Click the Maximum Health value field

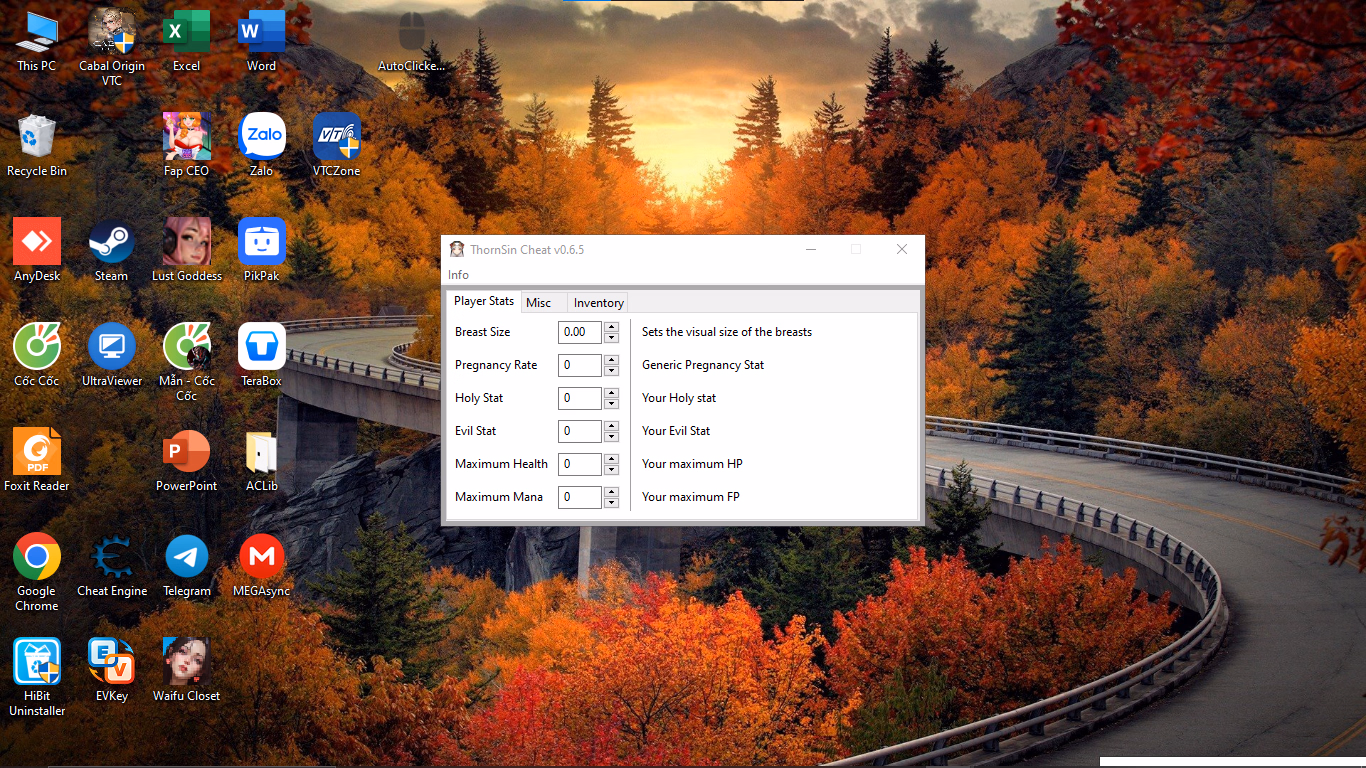[579, 464]
